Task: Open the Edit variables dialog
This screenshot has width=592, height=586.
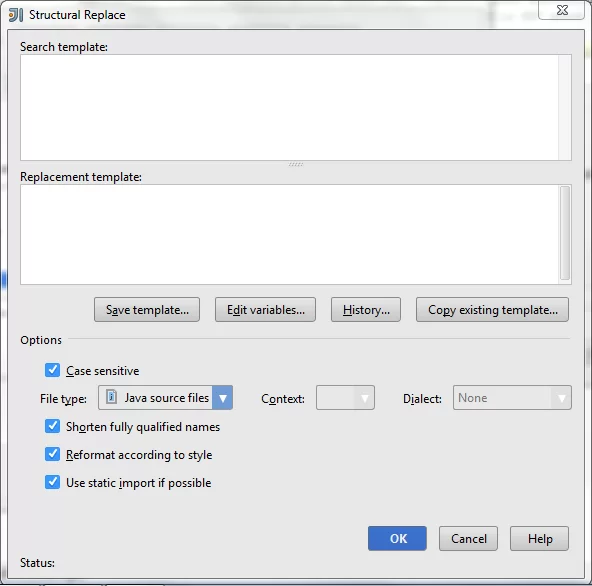Action: [265, 310]
